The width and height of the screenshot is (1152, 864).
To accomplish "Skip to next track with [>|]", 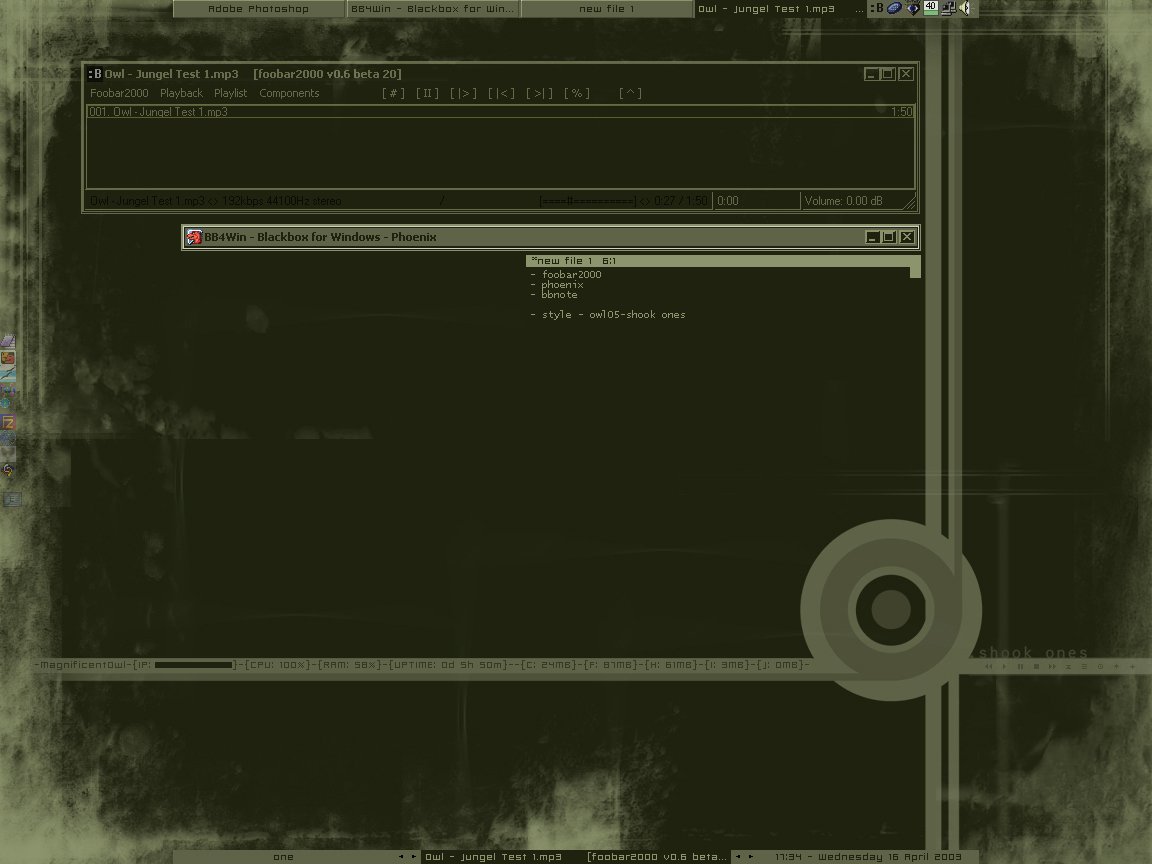I will tap(539, 93).
